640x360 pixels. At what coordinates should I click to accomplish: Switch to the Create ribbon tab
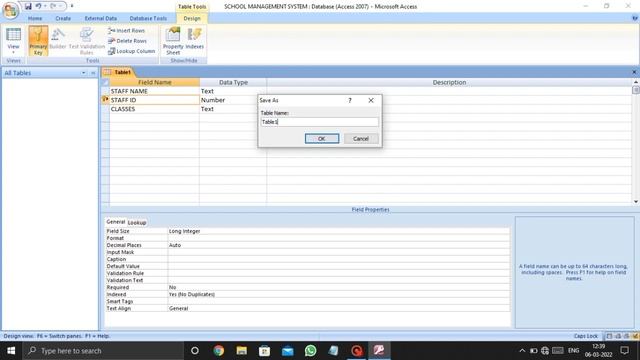(63, 18)
